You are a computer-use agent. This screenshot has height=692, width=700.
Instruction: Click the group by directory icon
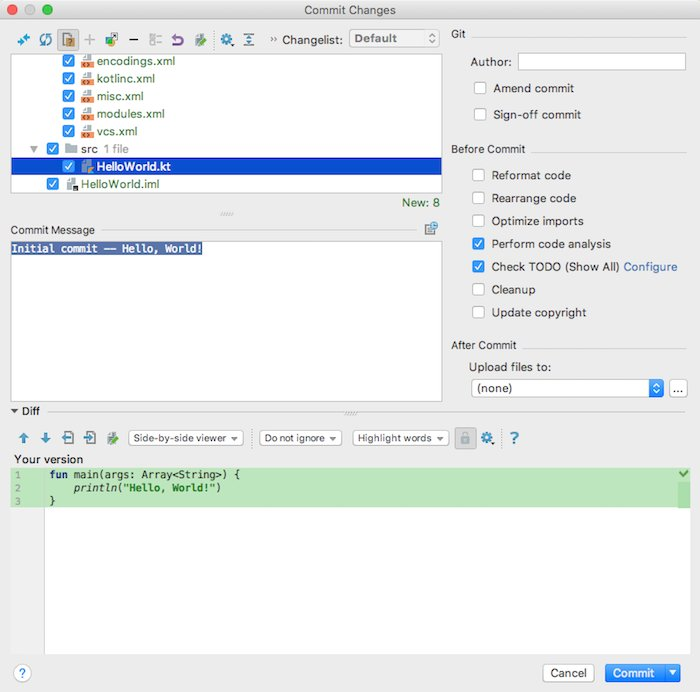(155, 40)
